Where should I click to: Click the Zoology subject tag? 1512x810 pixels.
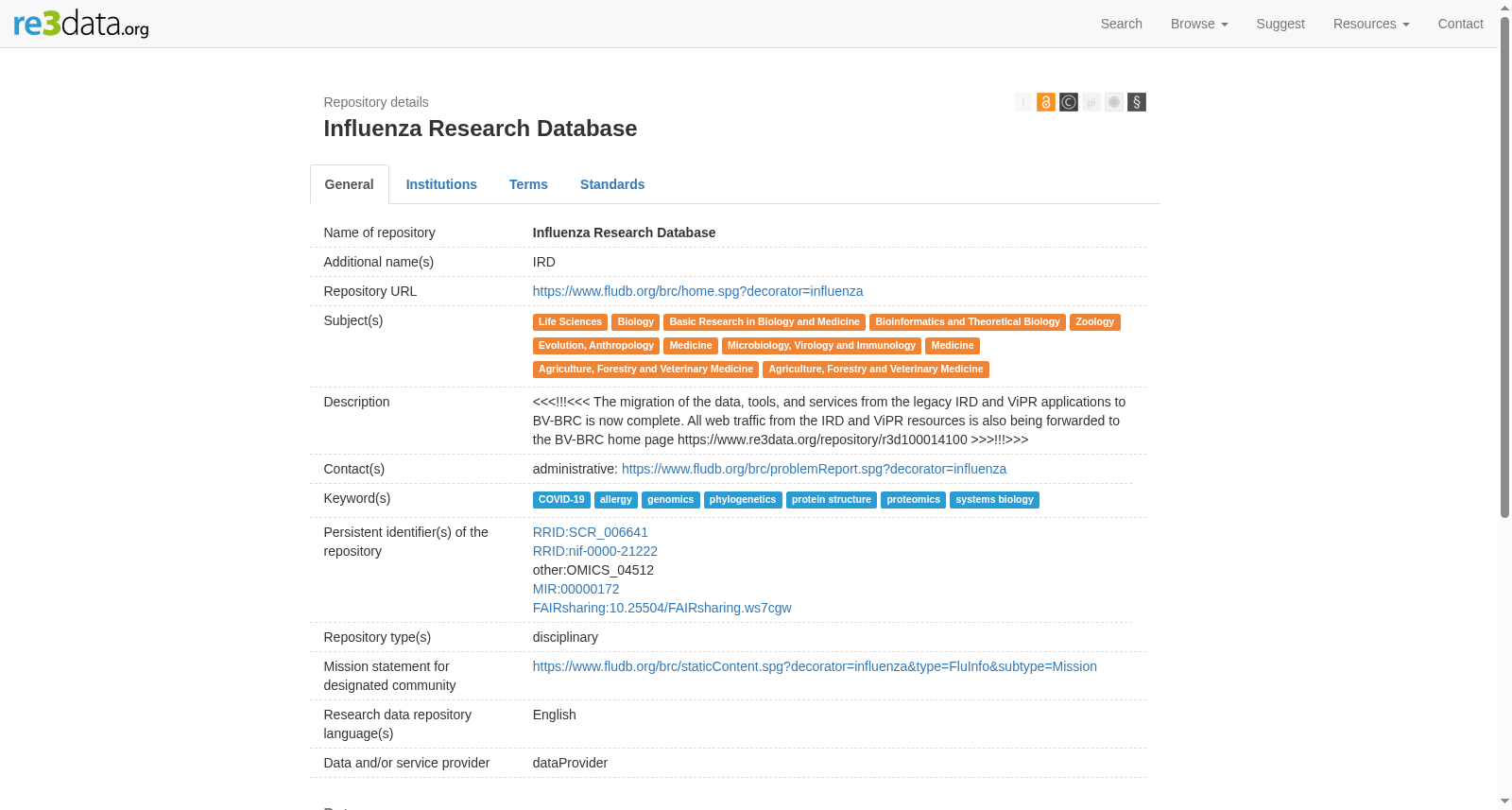[1095, 322]
